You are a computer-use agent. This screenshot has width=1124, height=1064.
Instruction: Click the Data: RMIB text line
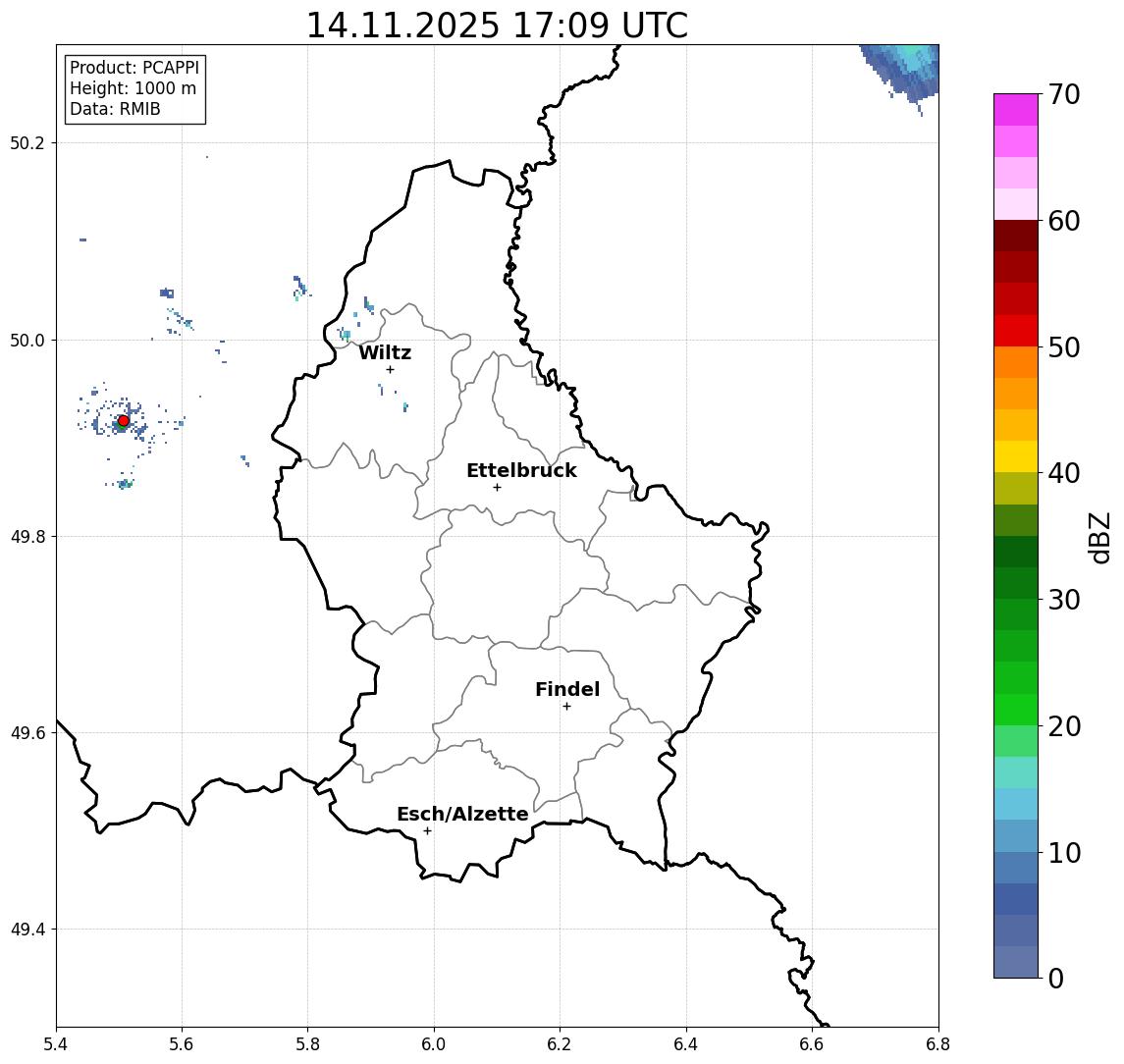[x=115, y=109]
